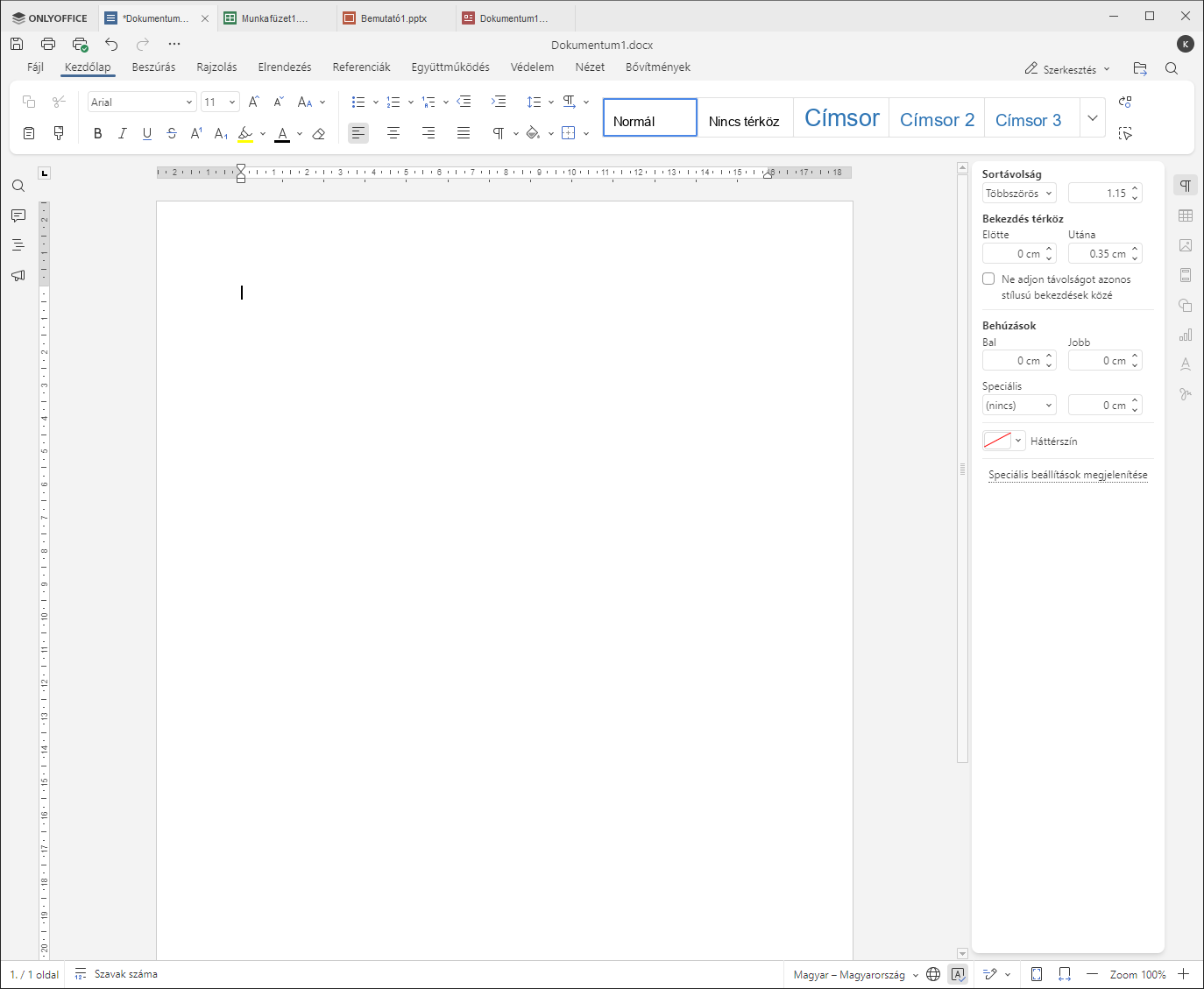Image resolution: width=1204 pixels, height=989 pixels.
Task: Open the Speciális (nincs) indent dropdown
Action: click(1019, 405)
